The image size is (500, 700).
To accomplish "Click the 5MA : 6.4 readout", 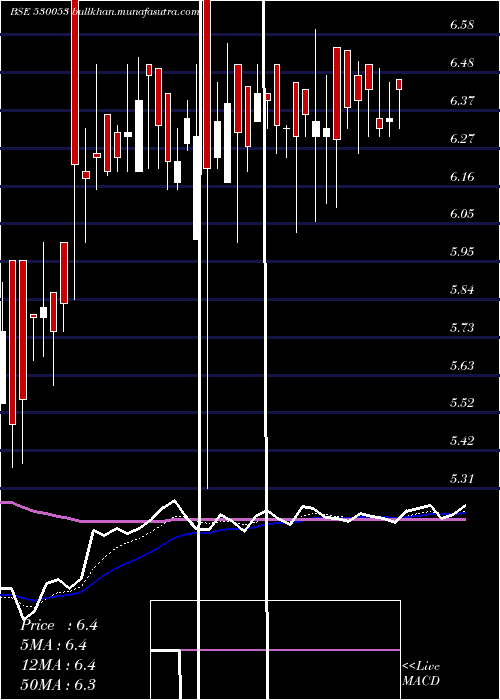I will click(54, 645).
